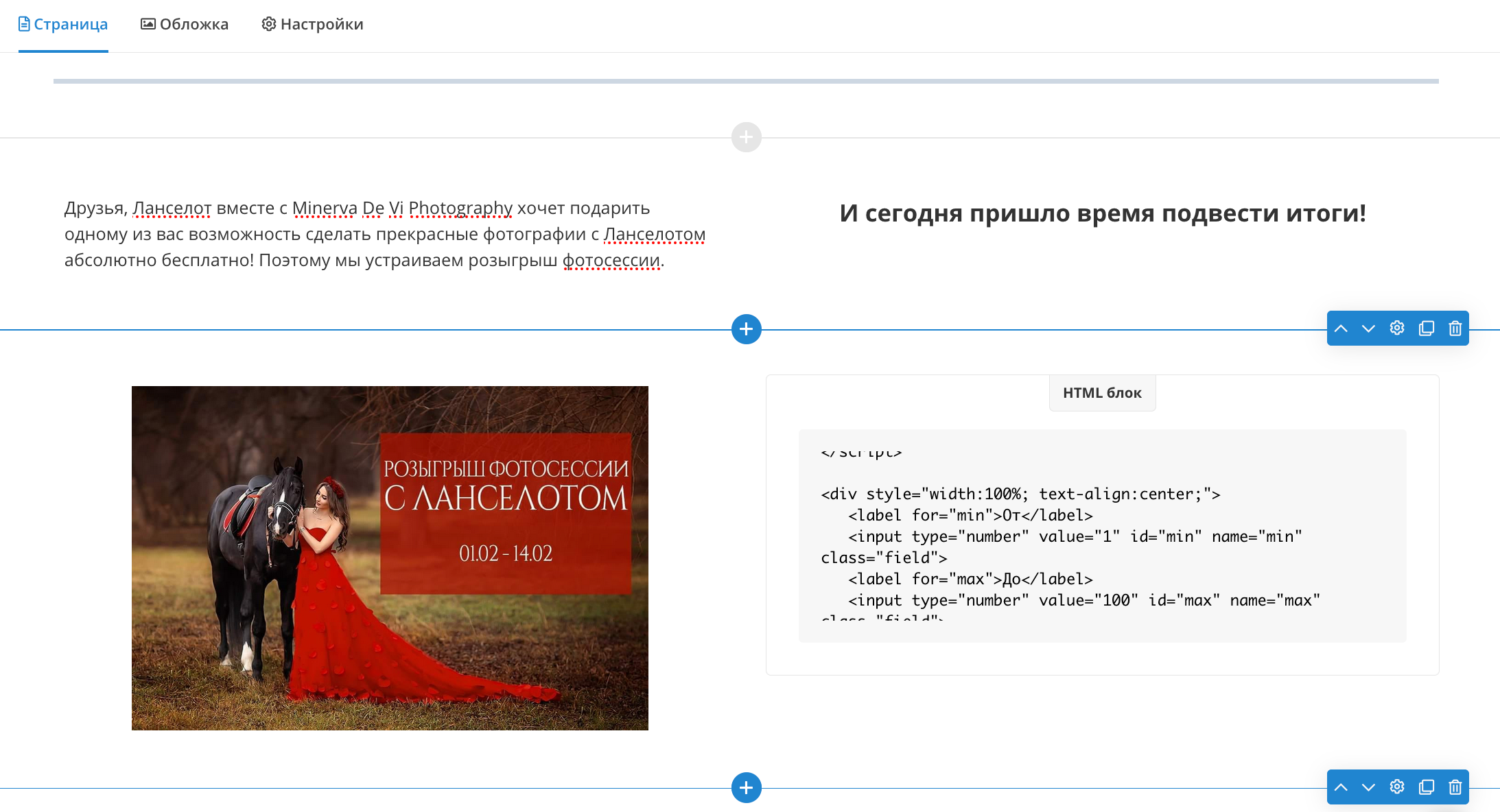
Task: Click the HTML блок label button
Action: pos(1102,393)
